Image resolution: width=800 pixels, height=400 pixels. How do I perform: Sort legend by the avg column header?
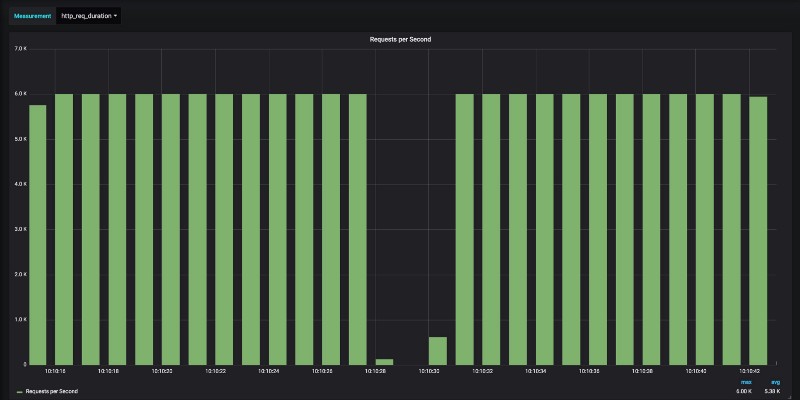coord(776,382)
